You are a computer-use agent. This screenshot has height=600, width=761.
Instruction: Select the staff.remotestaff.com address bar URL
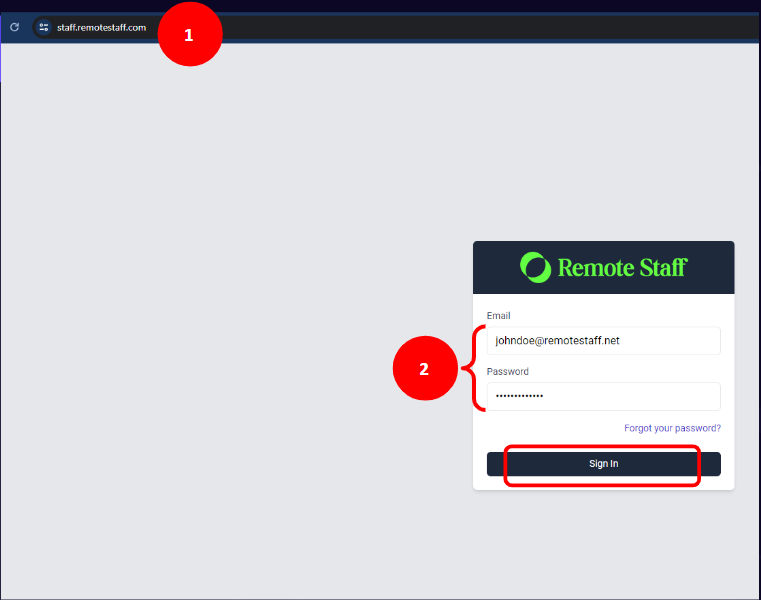point(101,28)
